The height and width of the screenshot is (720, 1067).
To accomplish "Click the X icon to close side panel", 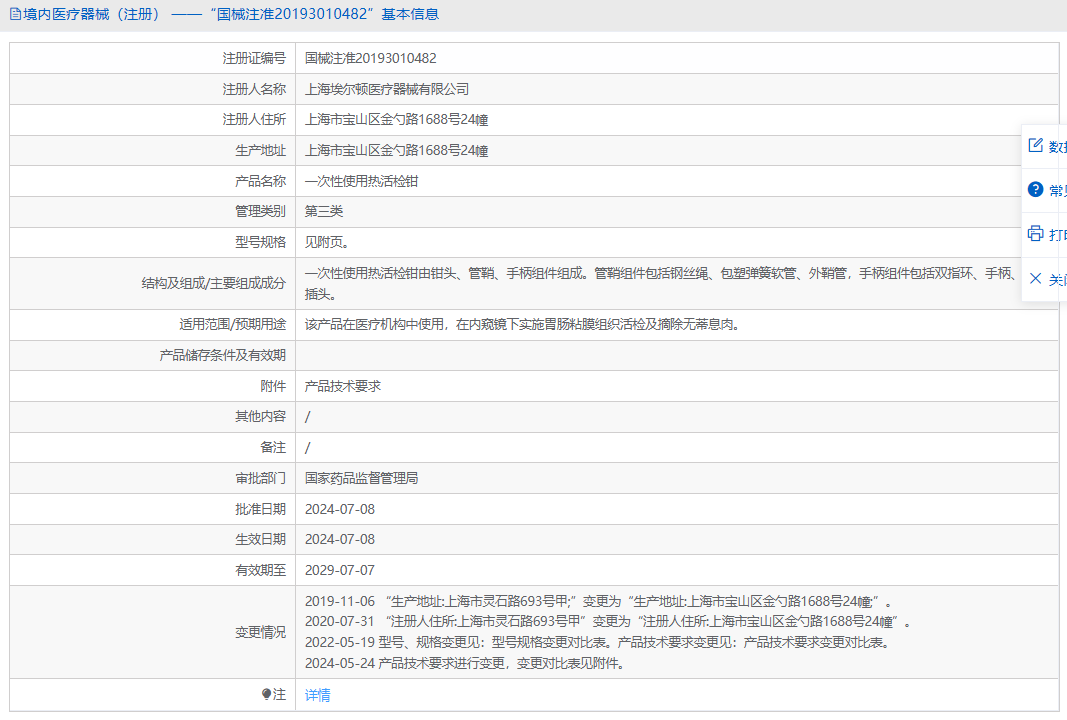I will coord(1035,278).
